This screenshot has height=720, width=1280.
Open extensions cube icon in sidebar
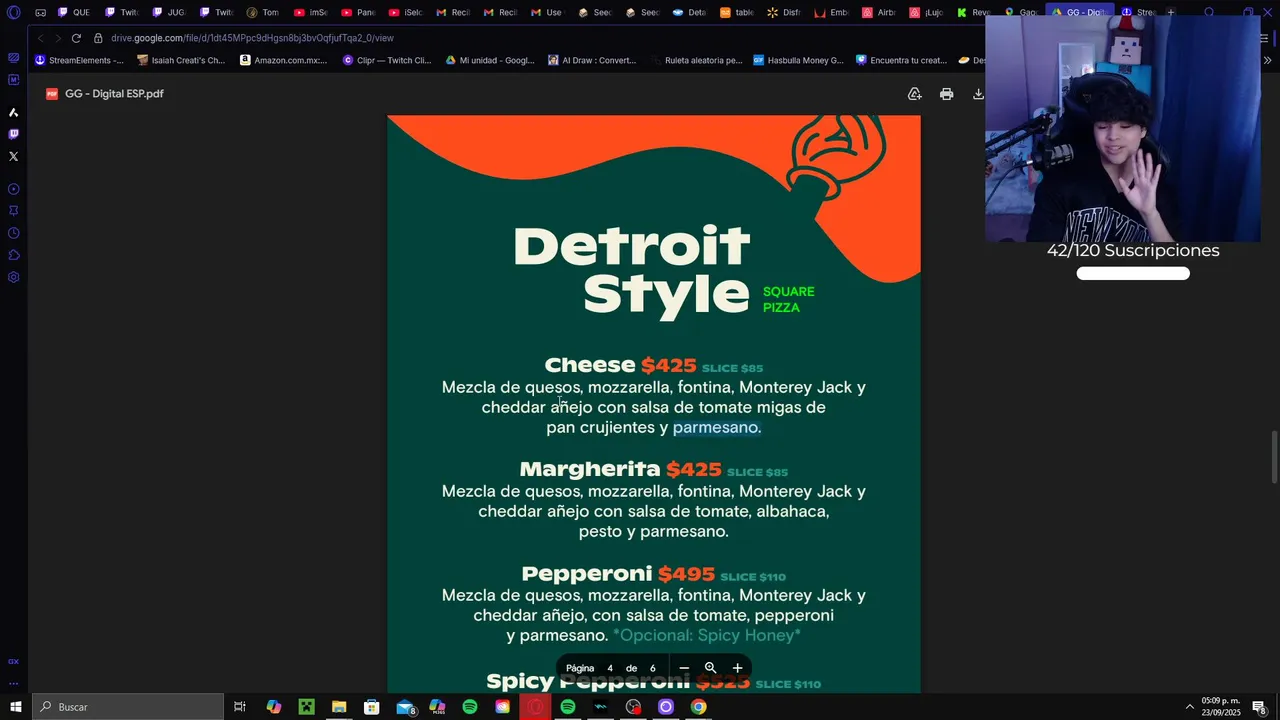(13, 255)
